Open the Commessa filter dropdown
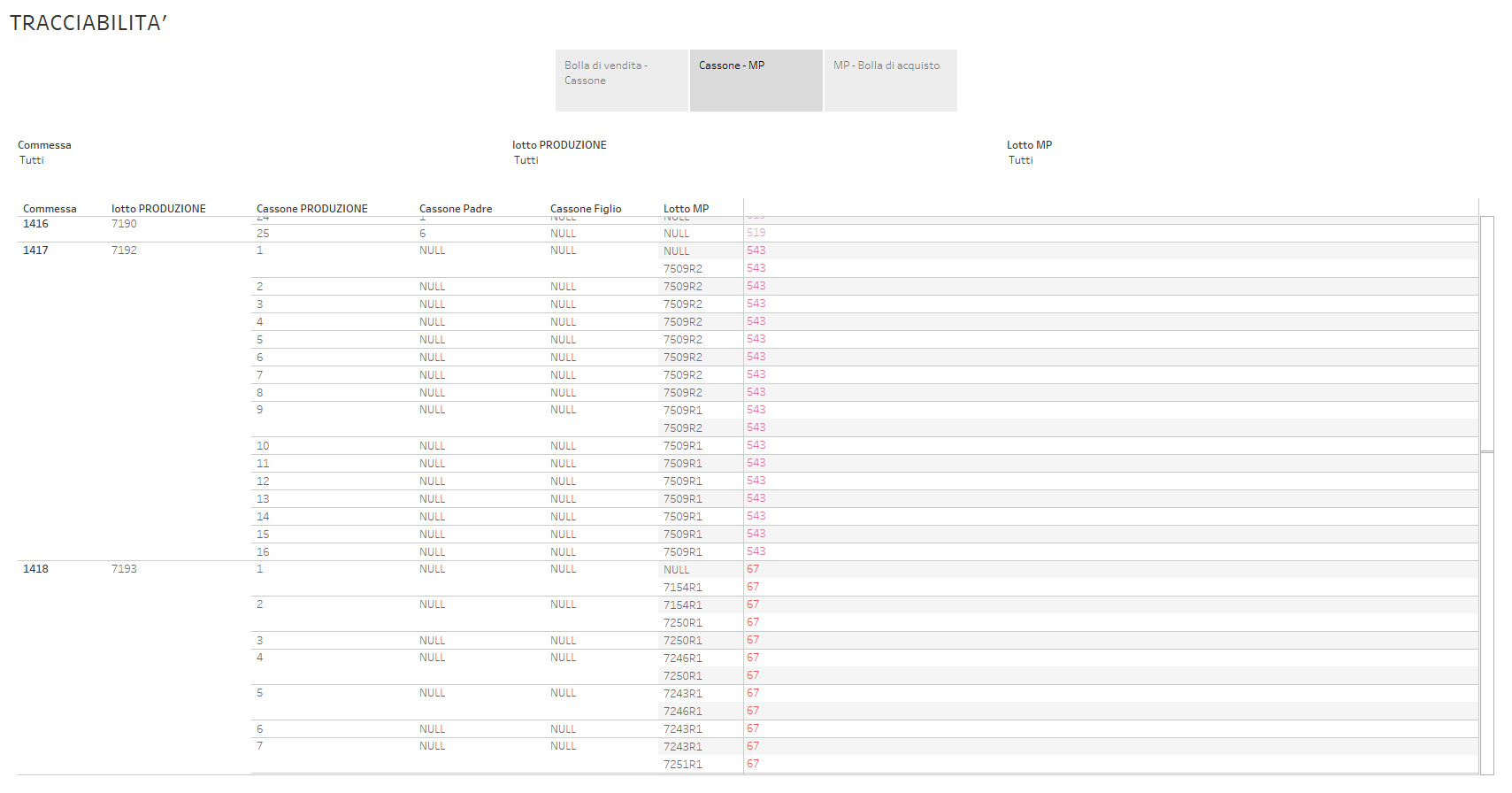This screenshot has height=793, width=1512. 33,160
